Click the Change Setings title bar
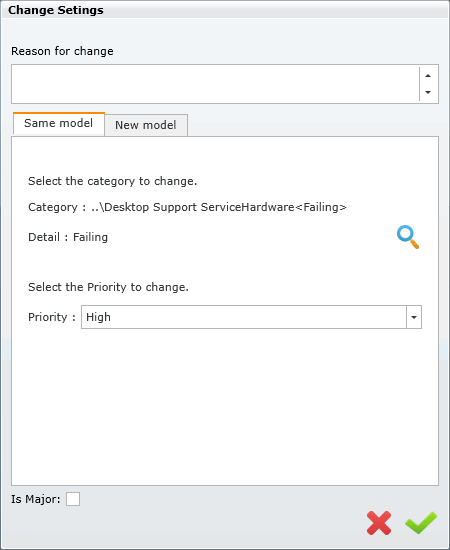450x550 pixels. click(225, 10)
